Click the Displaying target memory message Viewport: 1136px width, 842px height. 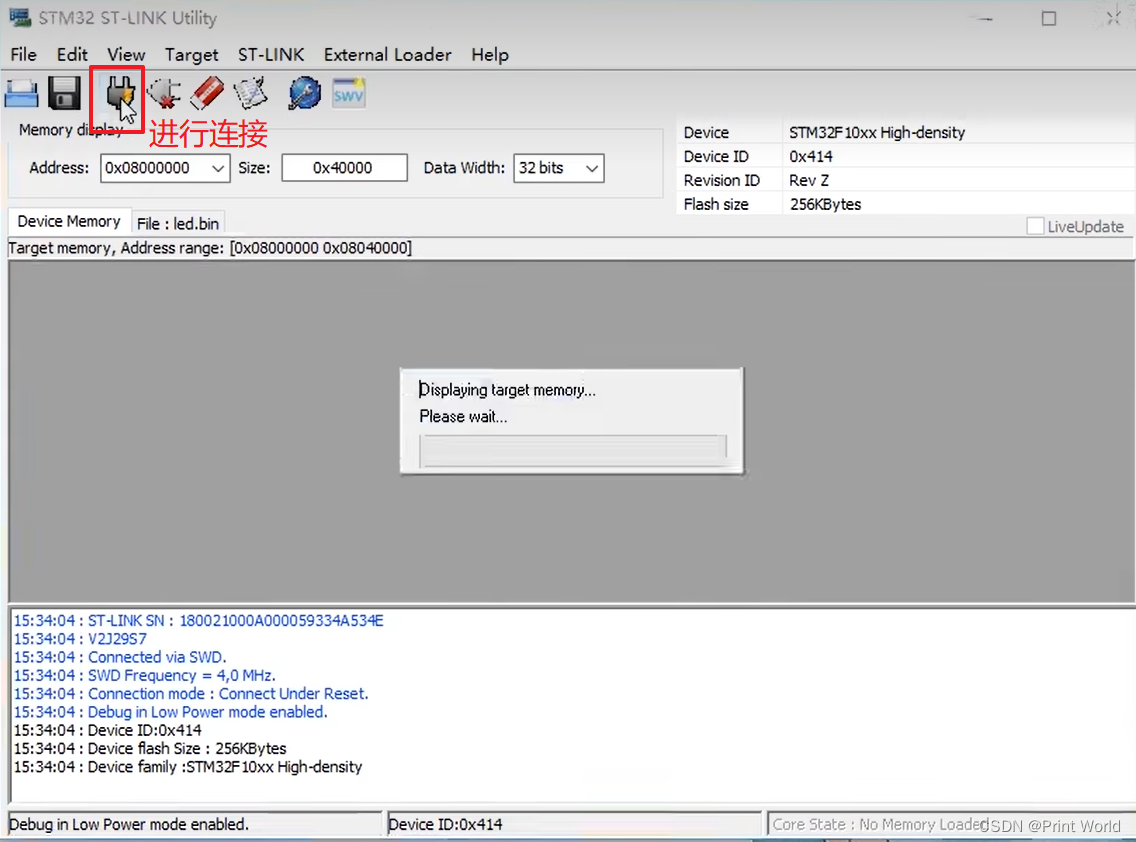point(507,390)
